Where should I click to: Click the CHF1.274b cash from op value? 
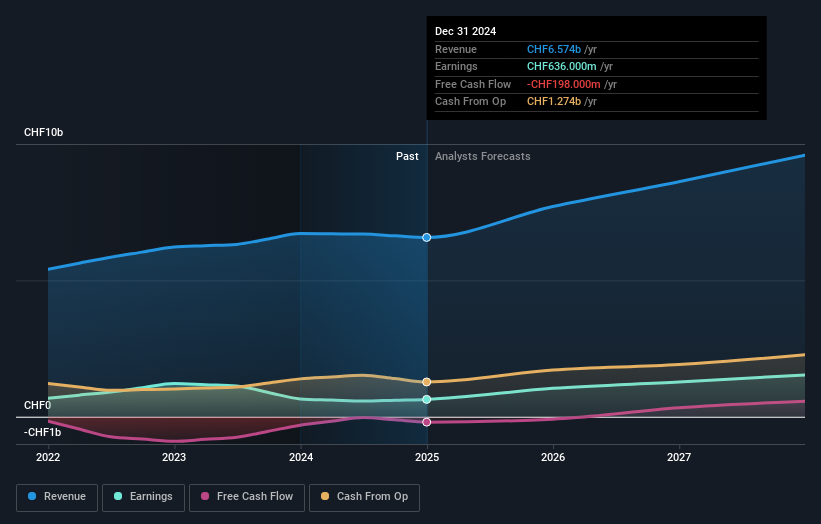pyautogui.click(x=553, y=102)
